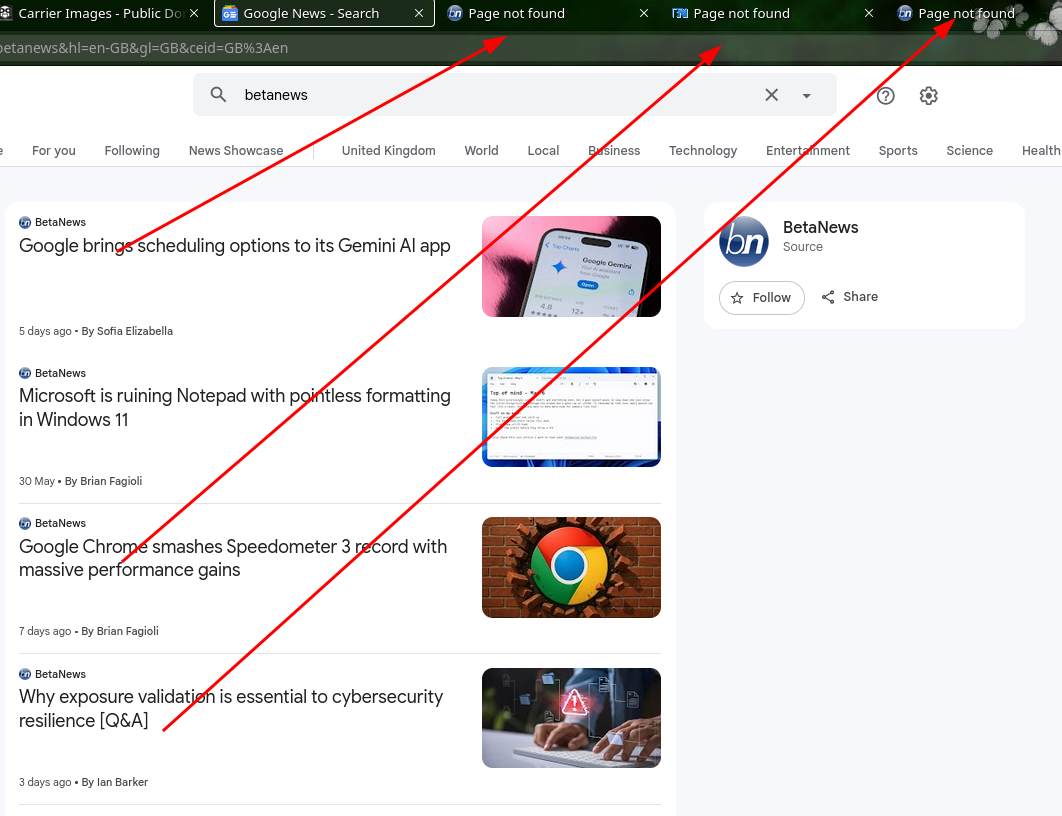Open Chrome Speedometer 3 record article
This screenshot has width=1062, height=816.
click(x=233, y=558)
